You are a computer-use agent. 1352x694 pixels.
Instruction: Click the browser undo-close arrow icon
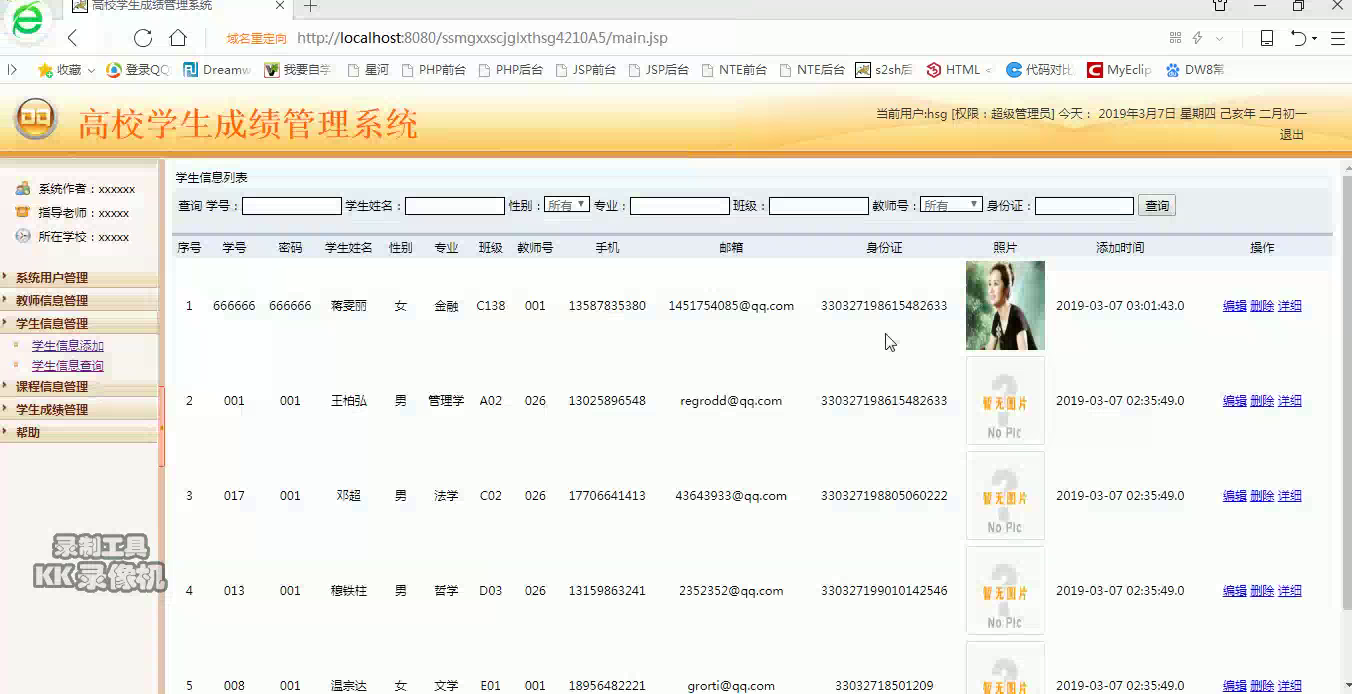coord(1299,38)
